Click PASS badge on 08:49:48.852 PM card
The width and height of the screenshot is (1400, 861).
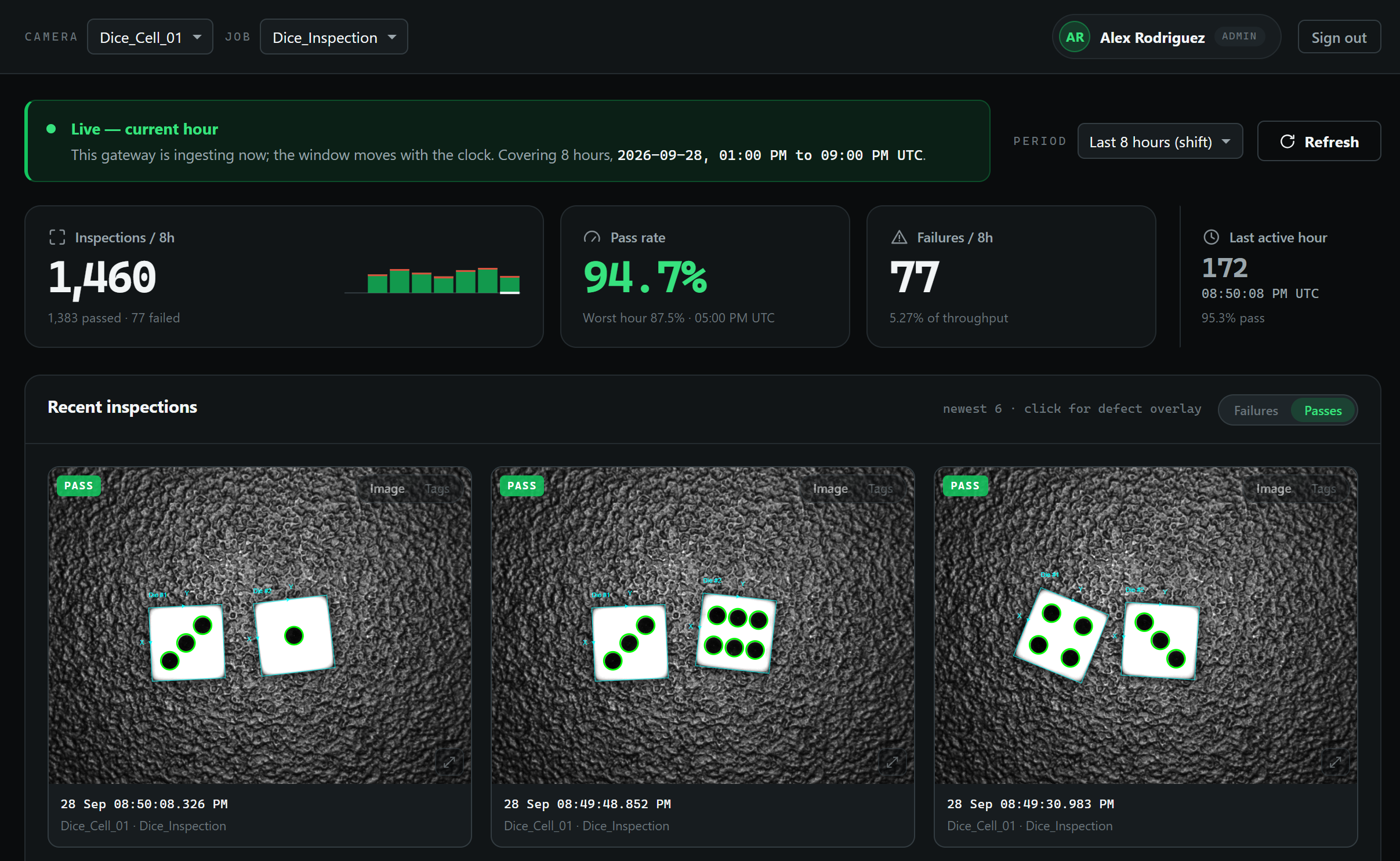tap(522, 486)
